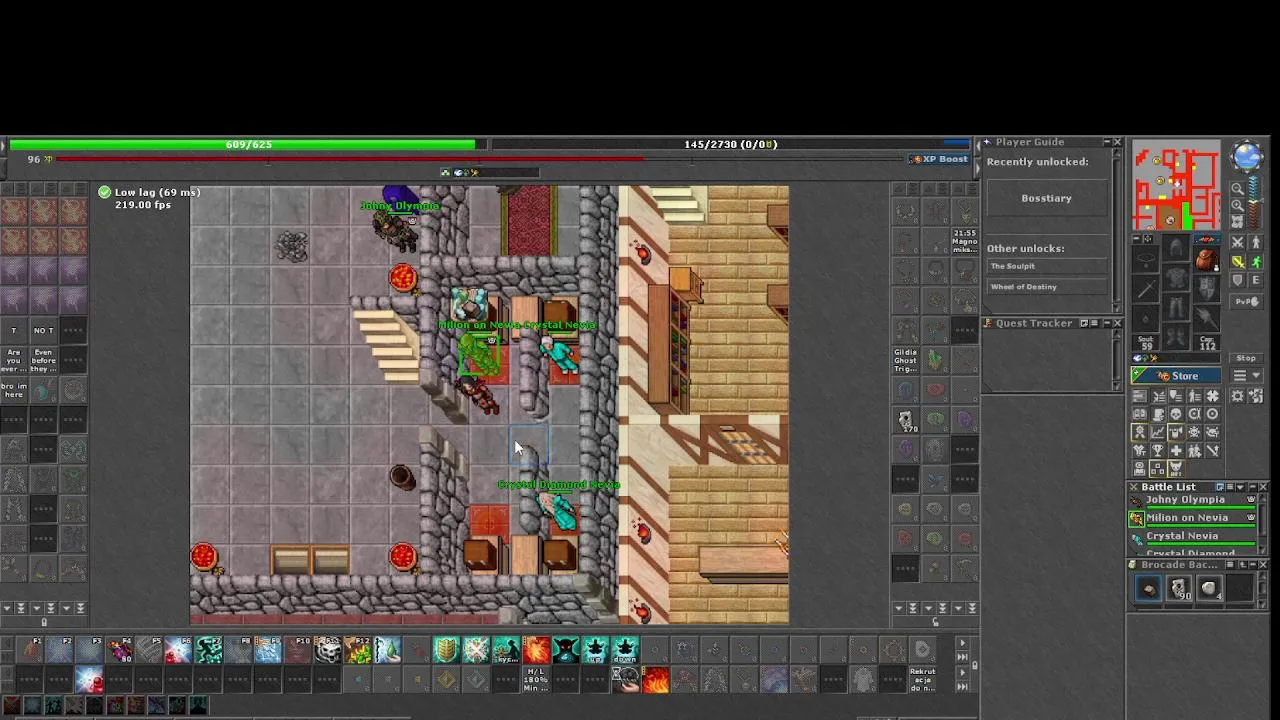Click the Rekrutacja text hotkey

(x=923, y=680)
